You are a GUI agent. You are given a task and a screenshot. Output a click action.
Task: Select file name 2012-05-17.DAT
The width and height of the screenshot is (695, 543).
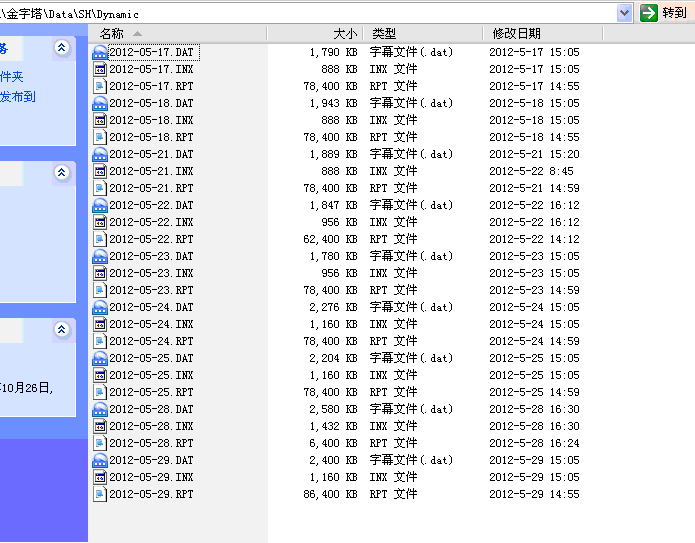coord(152,52)
